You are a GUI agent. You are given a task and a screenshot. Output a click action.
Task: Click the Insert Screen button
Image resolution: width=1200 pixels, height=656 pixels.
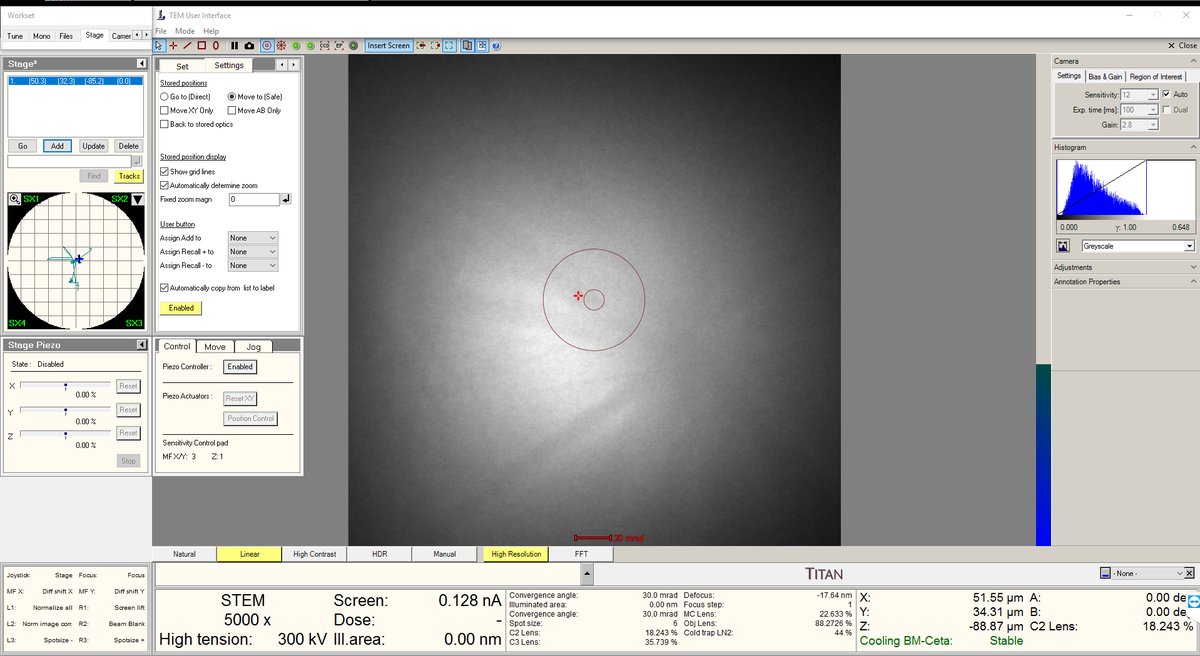point(388,45)
